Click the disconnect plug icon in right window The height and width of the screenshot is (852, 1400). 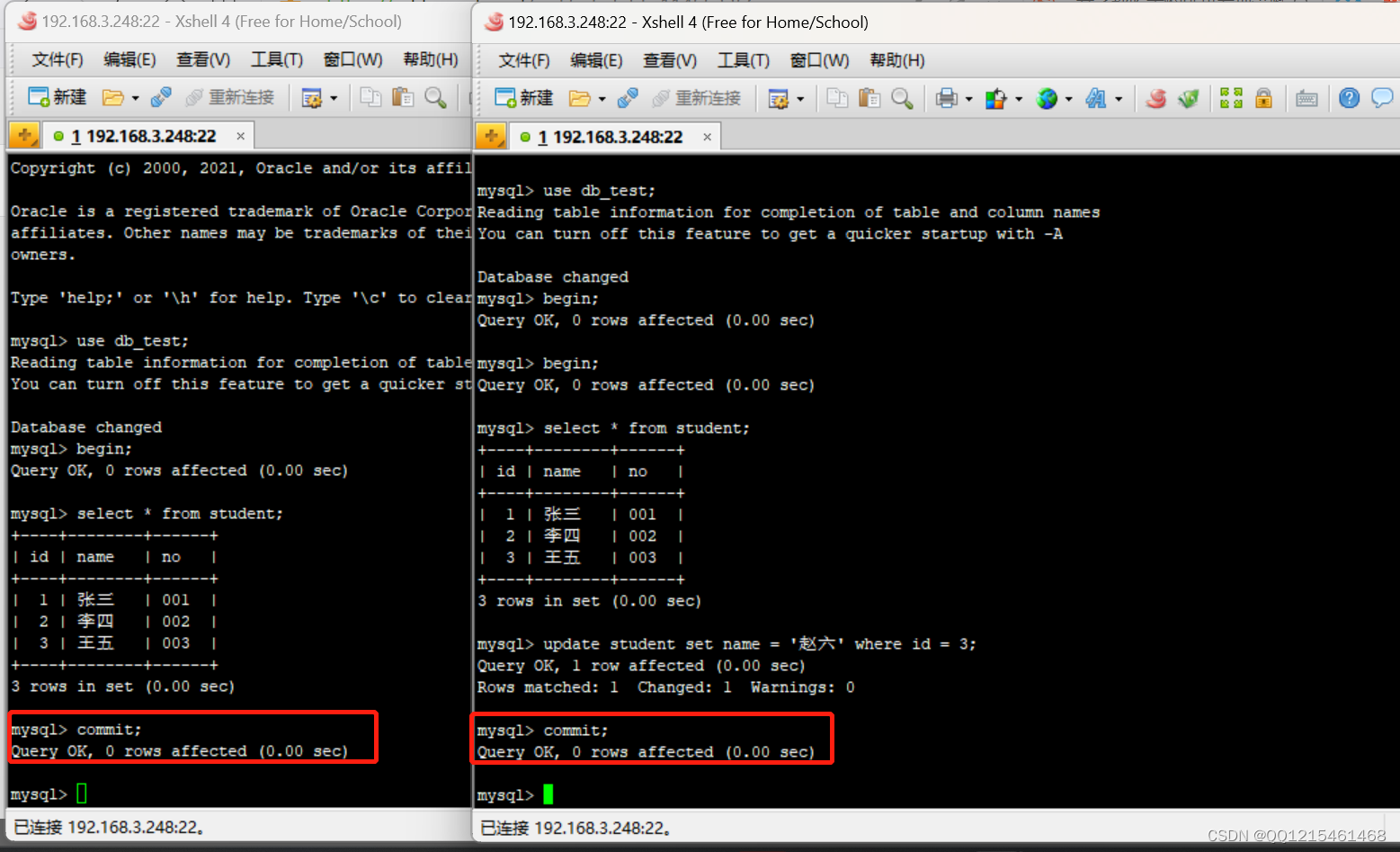pyautogui.click(x=628, y=98)
